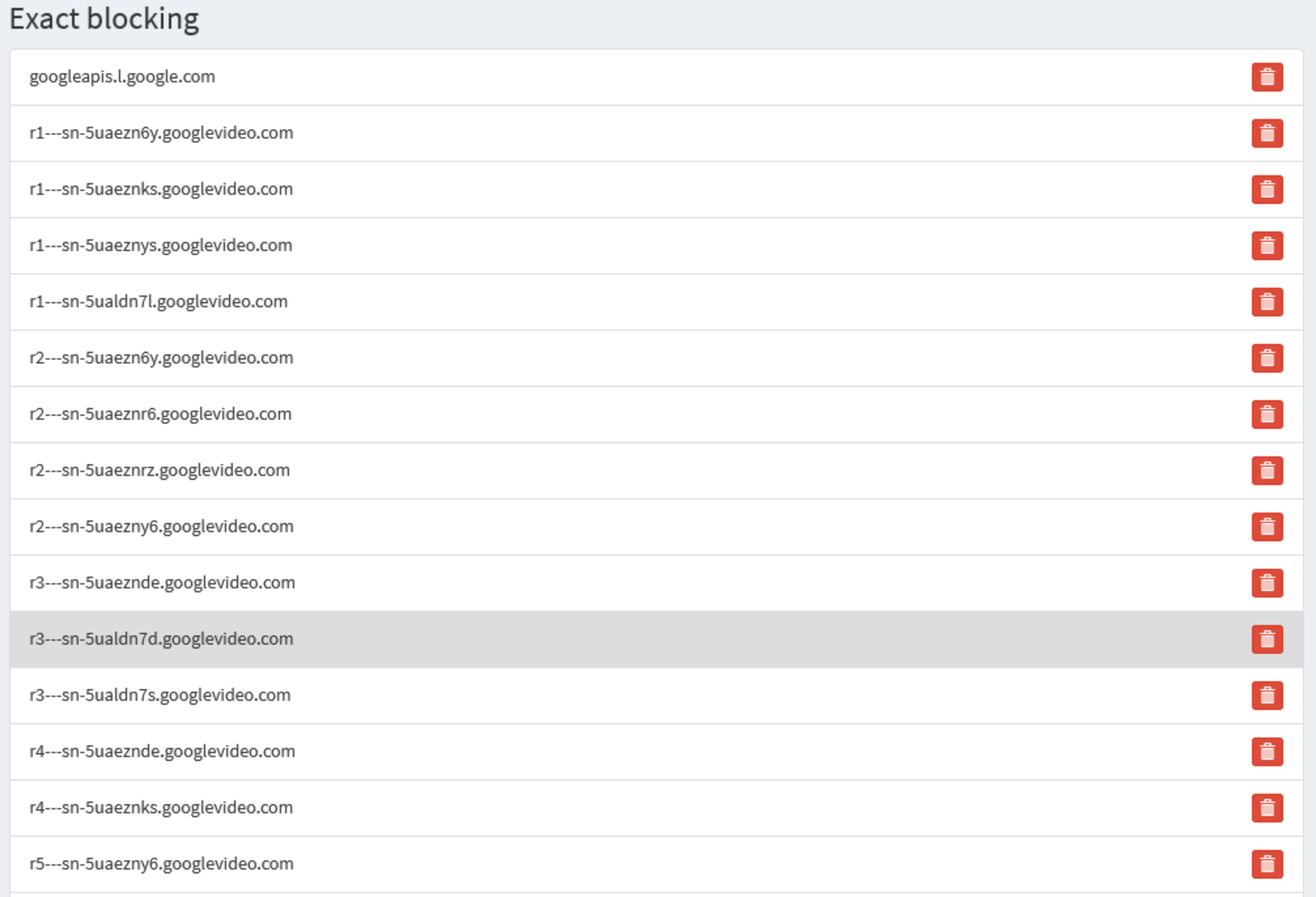Delete the r2---sn-5uaezn6y.googlevideo.com entry
The width and height of the screenshot is (1316, 897).
[1267, 358]
